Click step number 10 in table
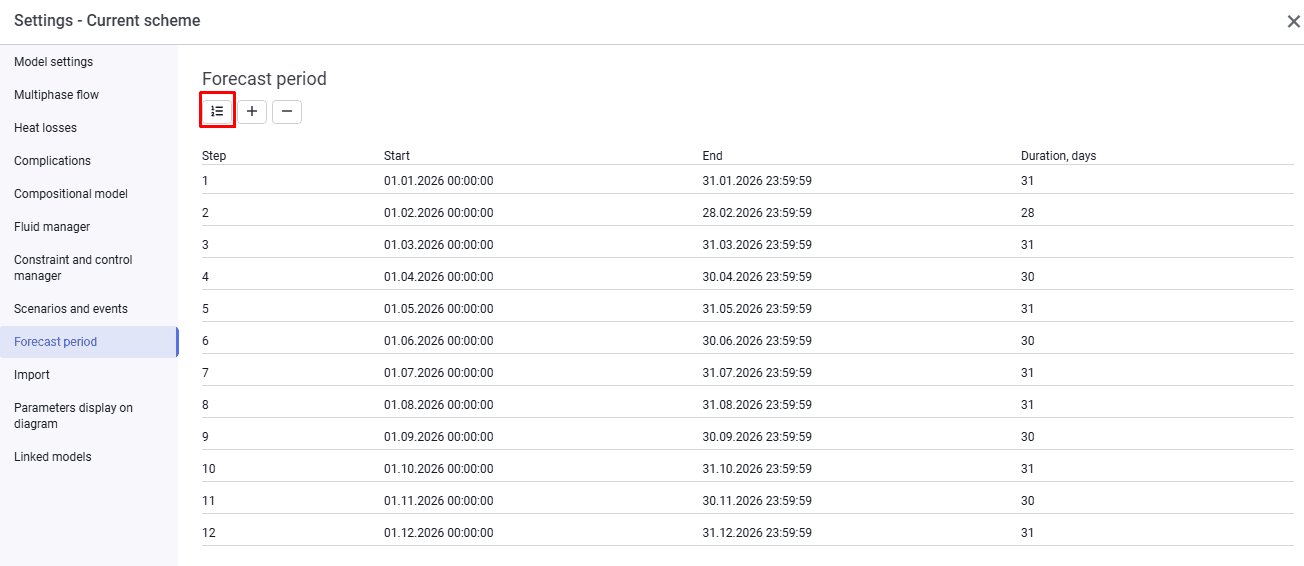Screen dimensions: 1304x566 pyautogui.click(x=208, y=469)
